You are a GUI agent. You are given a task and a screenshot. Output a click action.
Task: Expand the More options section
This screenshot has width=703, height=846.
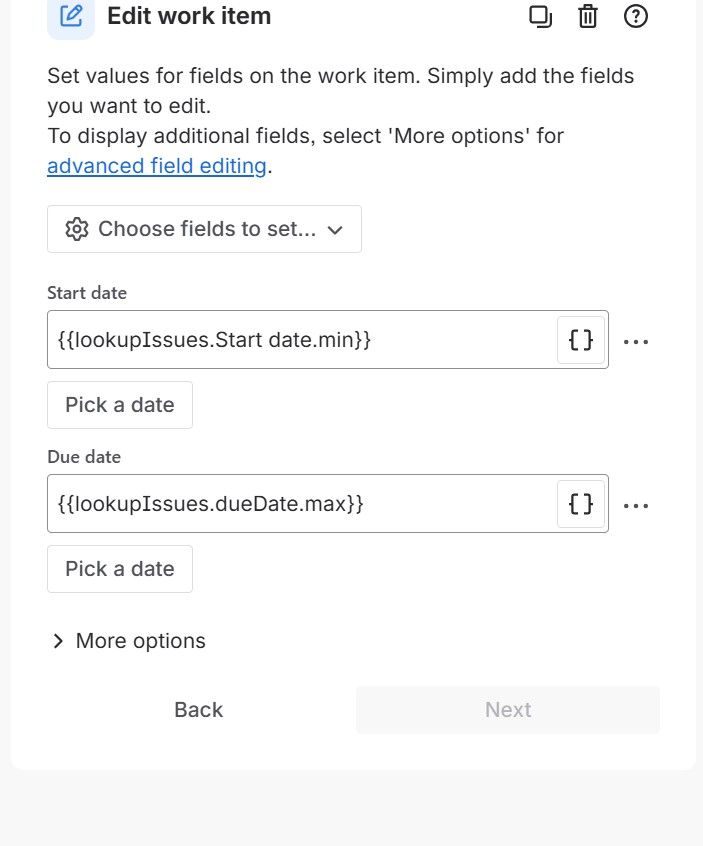tap(127, 640)
